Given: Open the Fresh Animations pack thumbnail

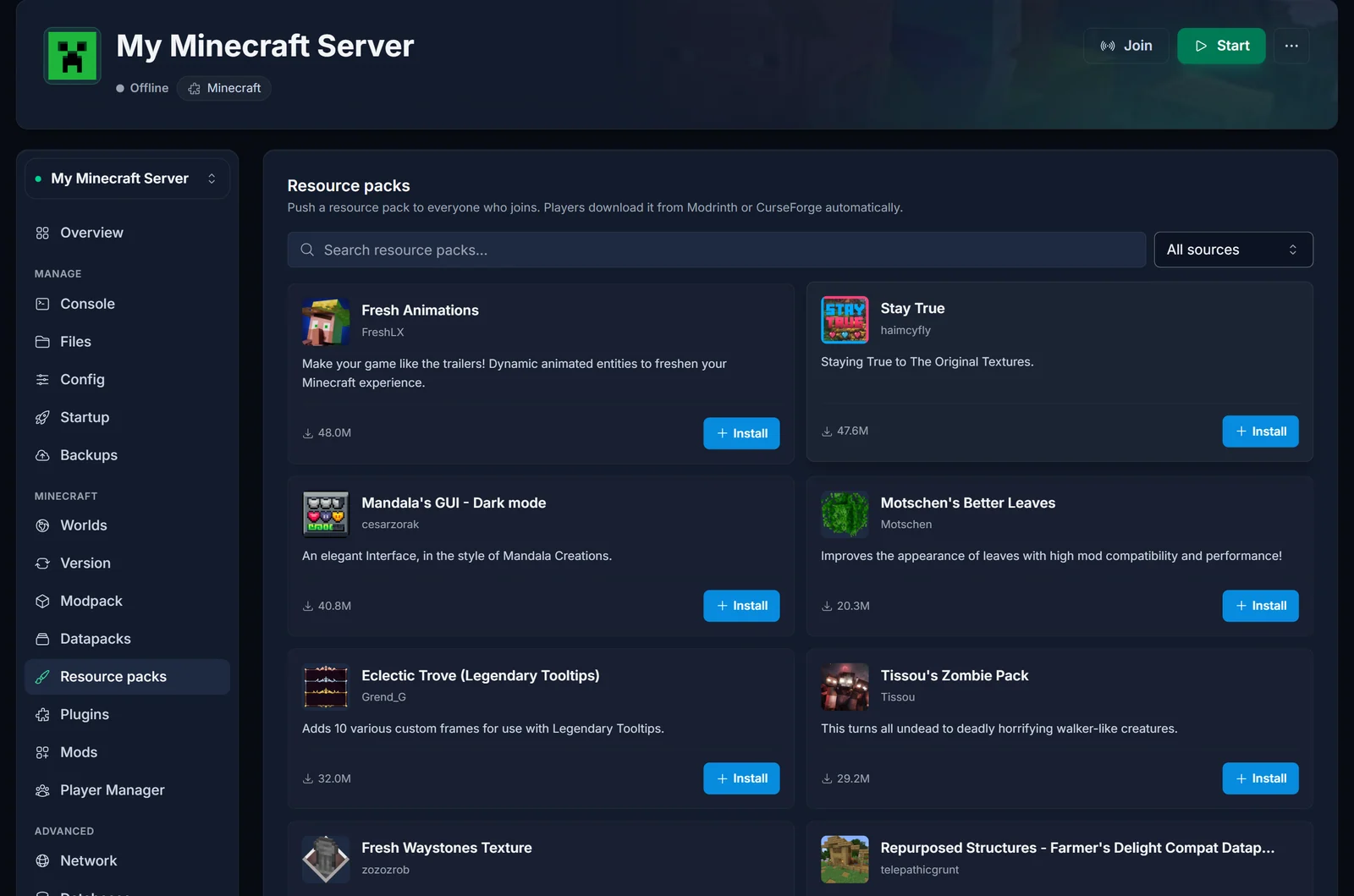Looking at the screenshot, I should click(x=326, y=322).
